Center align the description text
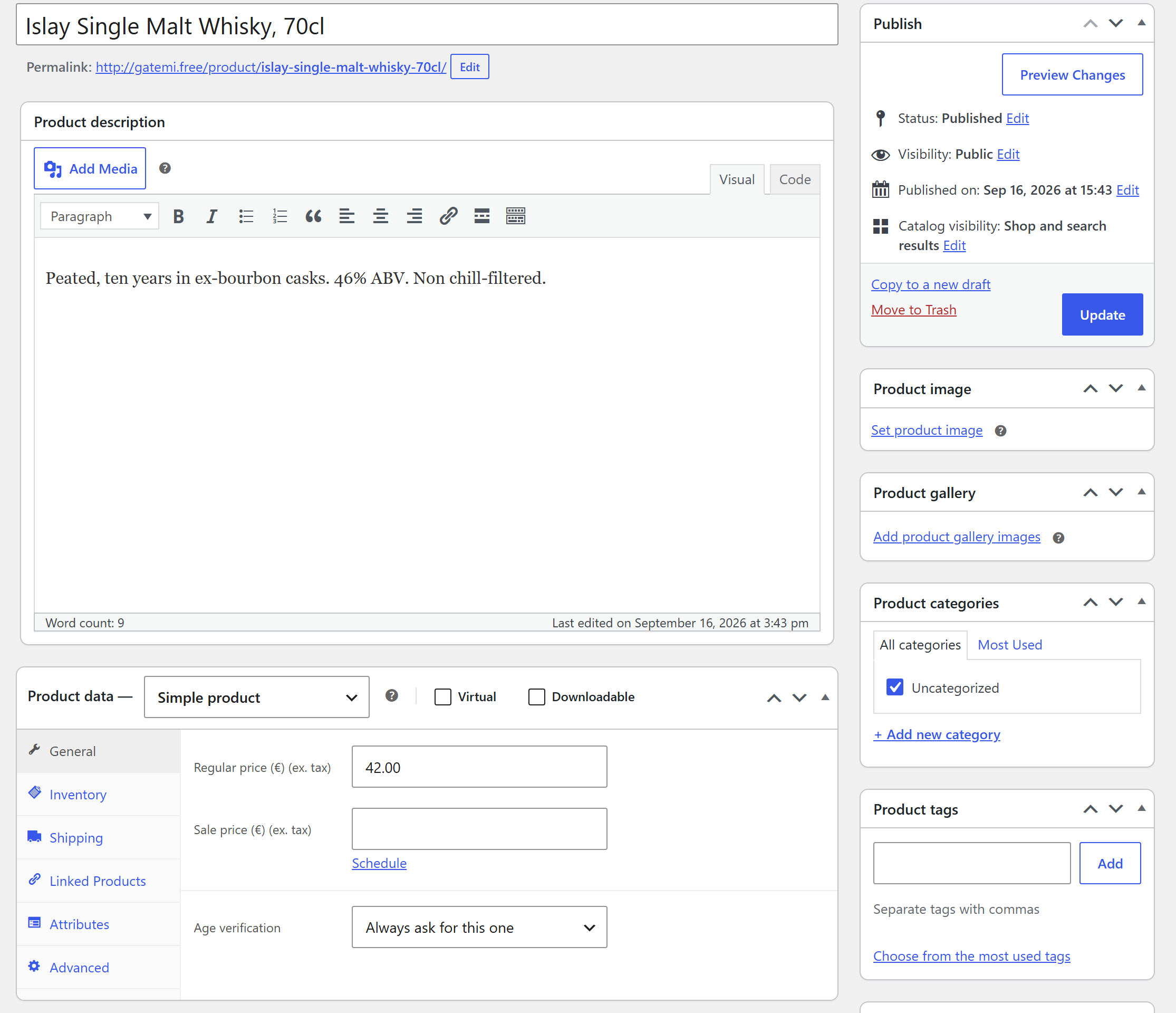The width and height of the screenshot is (1176, 1013). [381, 216]
